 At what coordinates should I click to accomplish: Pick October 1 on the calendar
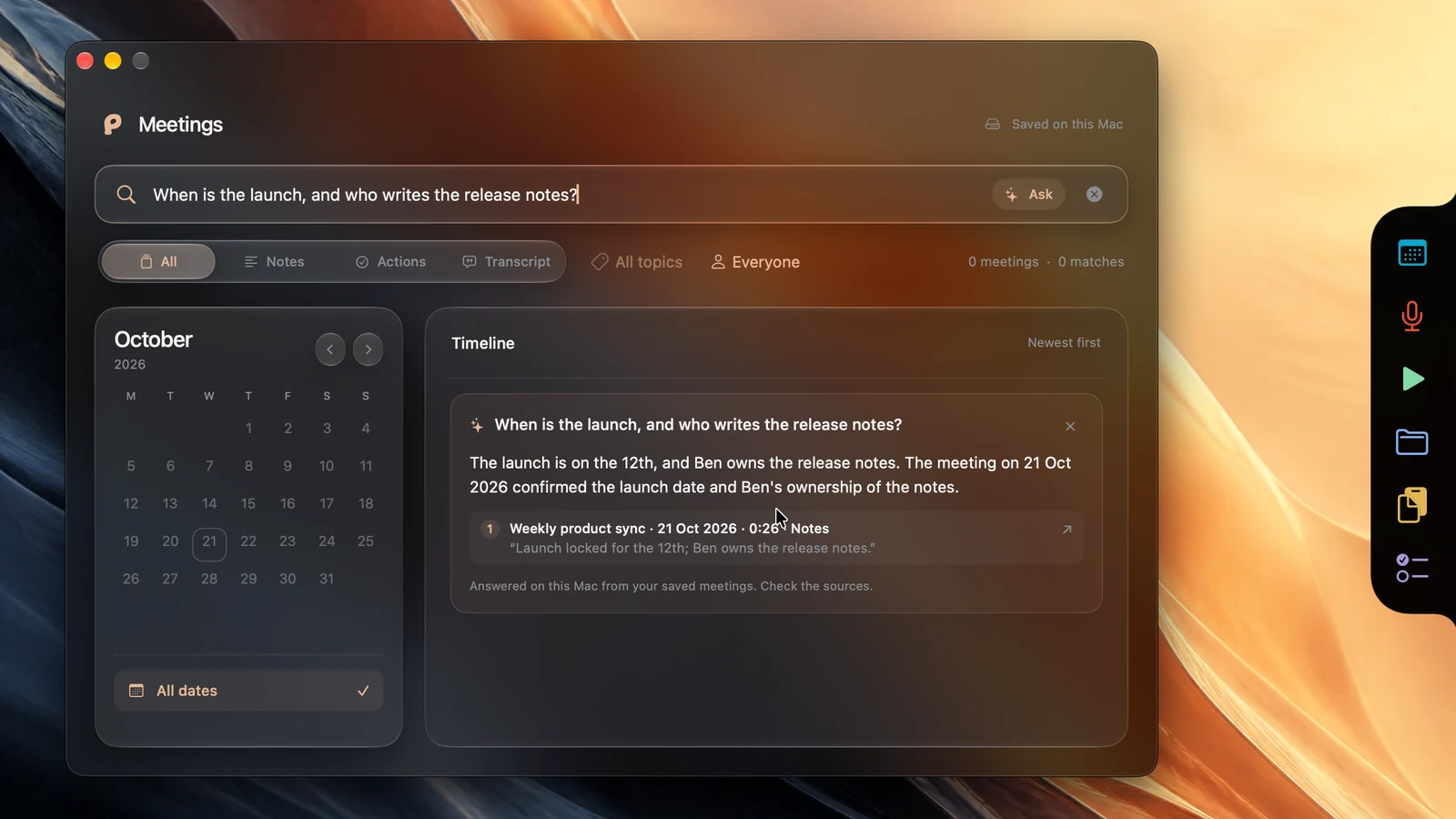tap(248, 428)
